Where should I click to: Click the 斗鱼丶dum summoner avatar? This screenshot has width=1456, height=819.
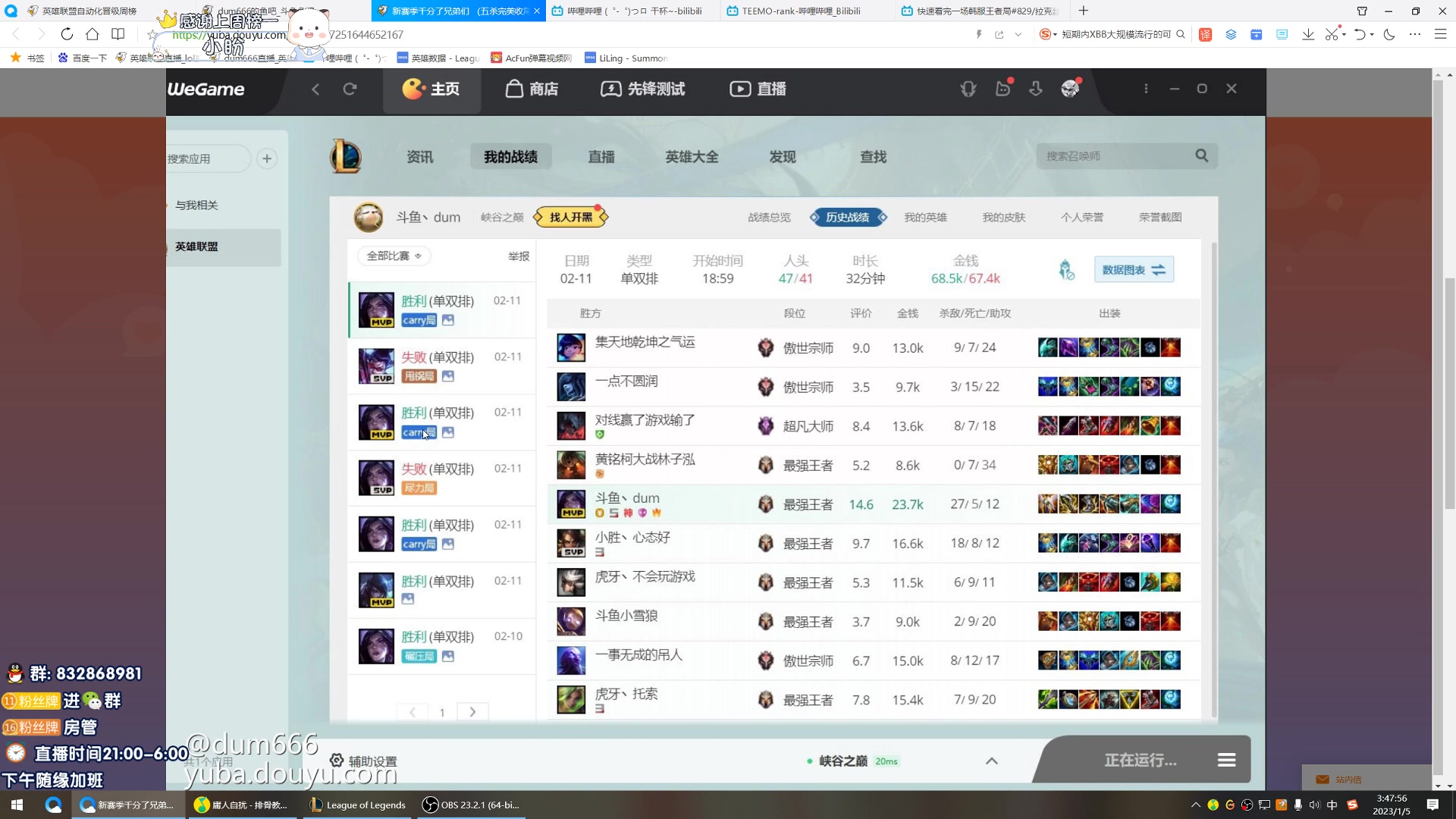click(369, 218)
